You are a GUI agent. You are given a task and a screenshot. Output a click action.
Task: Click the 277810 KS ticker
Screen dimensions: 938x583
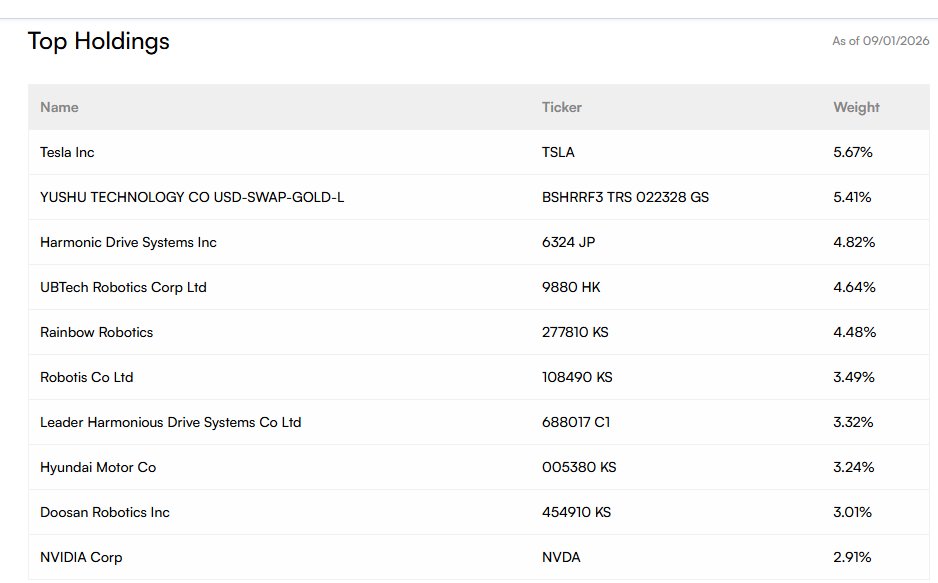575,332
